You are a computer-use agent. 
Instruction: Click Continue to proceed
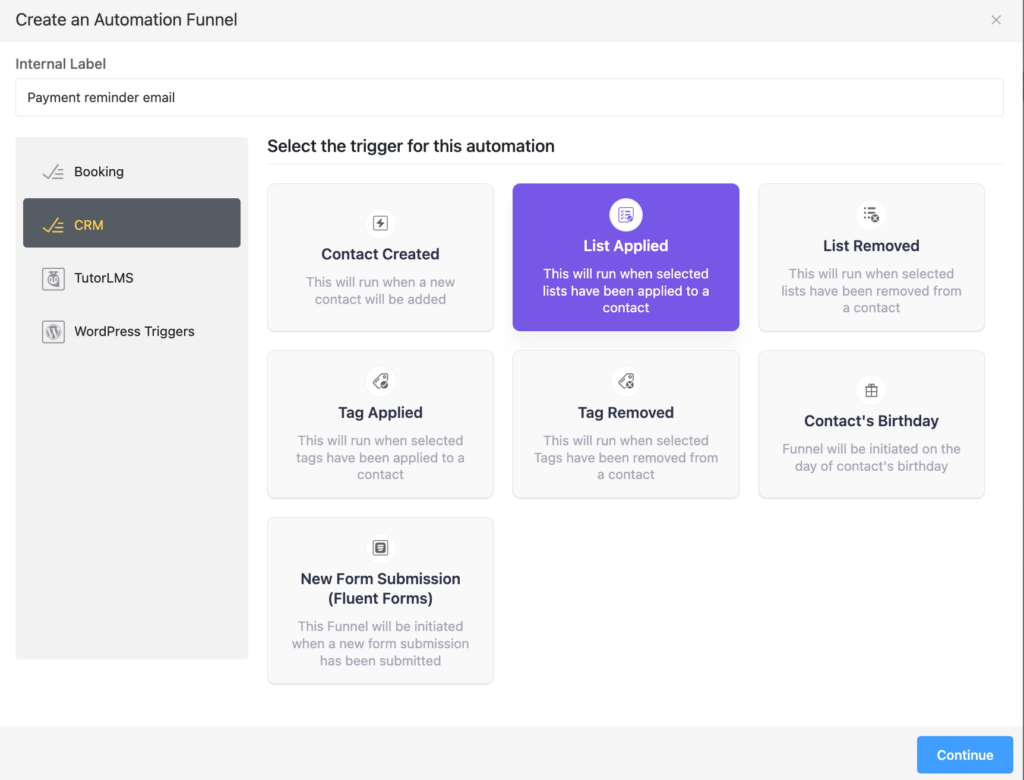coord(965,755)
